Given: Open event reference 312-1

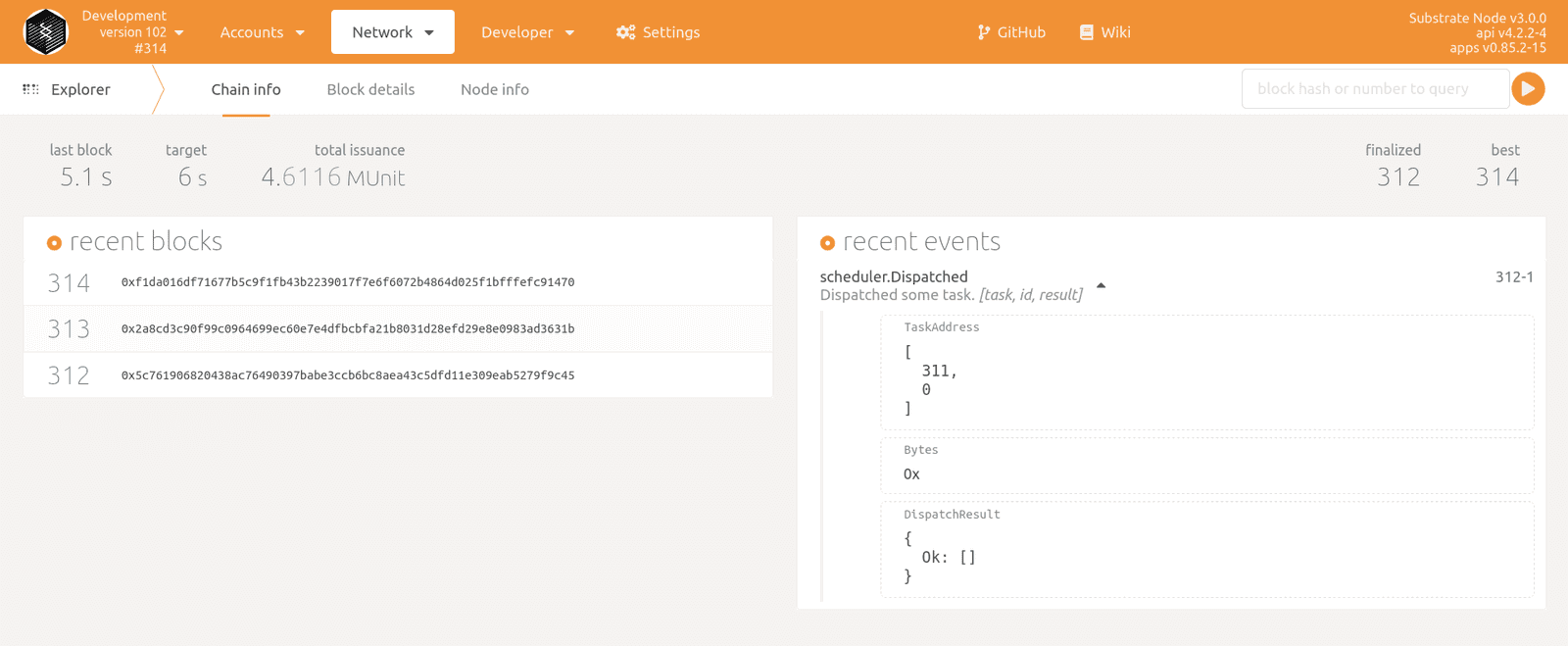Looking at the screenshot, I should point(1514,276).
